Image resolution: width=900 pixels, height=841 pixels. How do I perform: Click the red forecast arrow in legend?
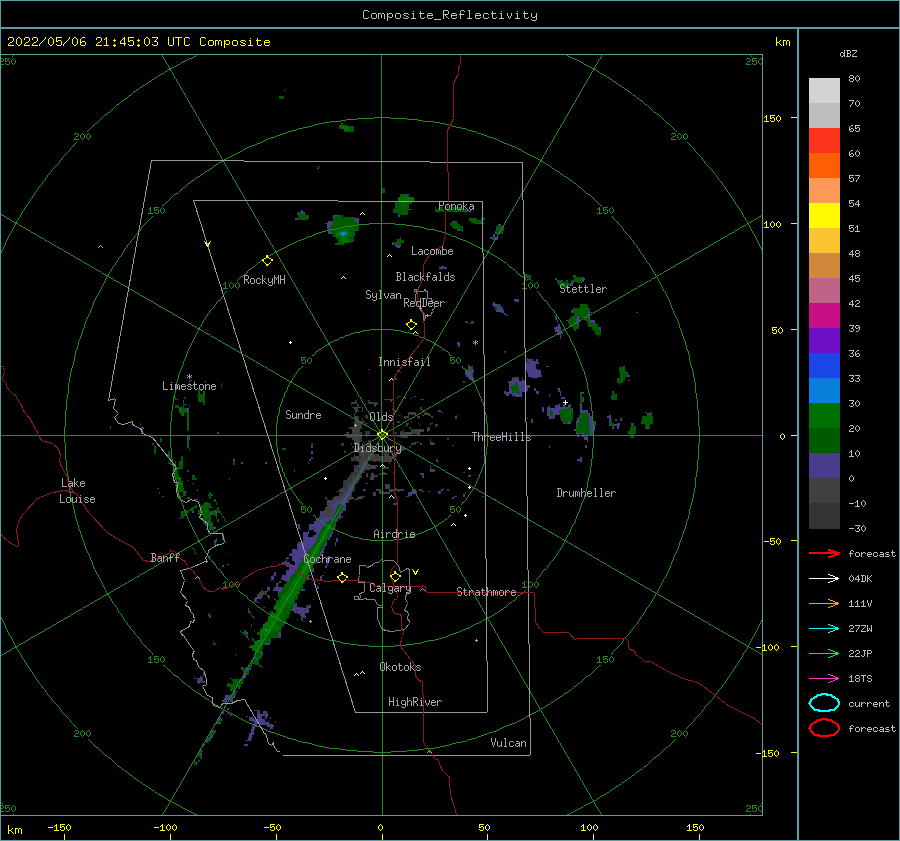coord(824,553)
